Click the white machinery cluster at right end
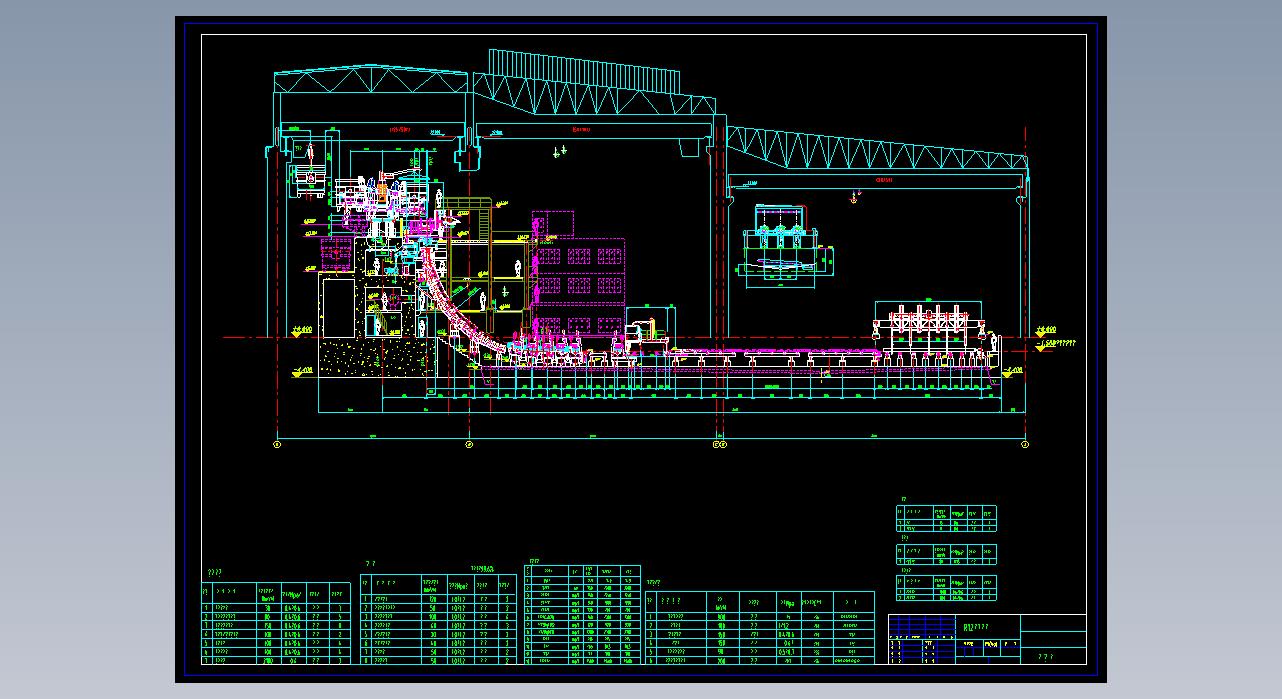The height and width of the screenshot is (699, 1282). pyautogui.click(x=930, y=325)
